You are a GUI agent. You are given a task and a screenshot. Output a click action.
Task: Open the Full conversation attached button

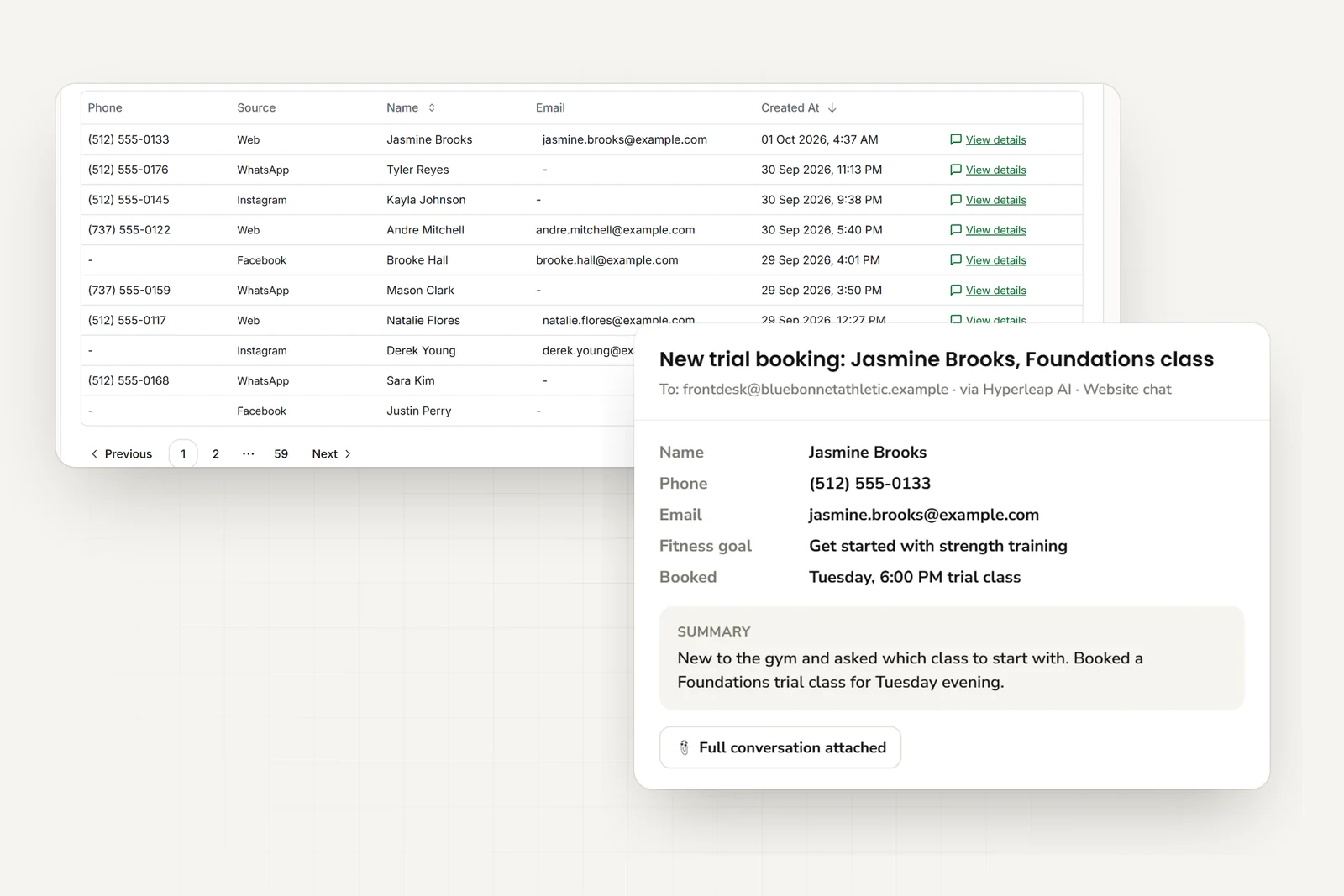[780, 747]
